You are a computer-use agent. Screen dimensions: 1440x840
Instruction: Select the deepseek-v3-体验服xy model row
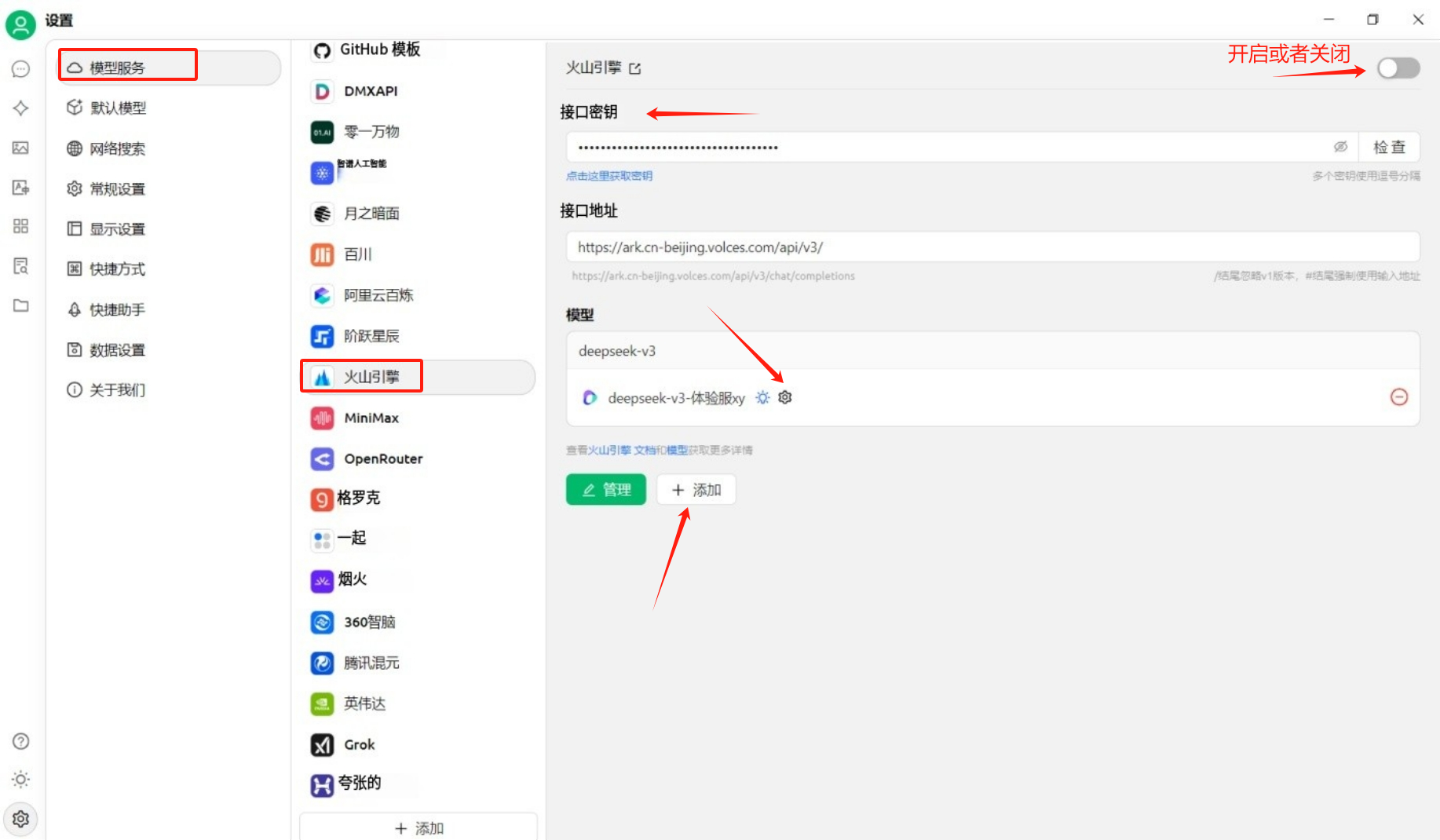click(x=992, y=397)
